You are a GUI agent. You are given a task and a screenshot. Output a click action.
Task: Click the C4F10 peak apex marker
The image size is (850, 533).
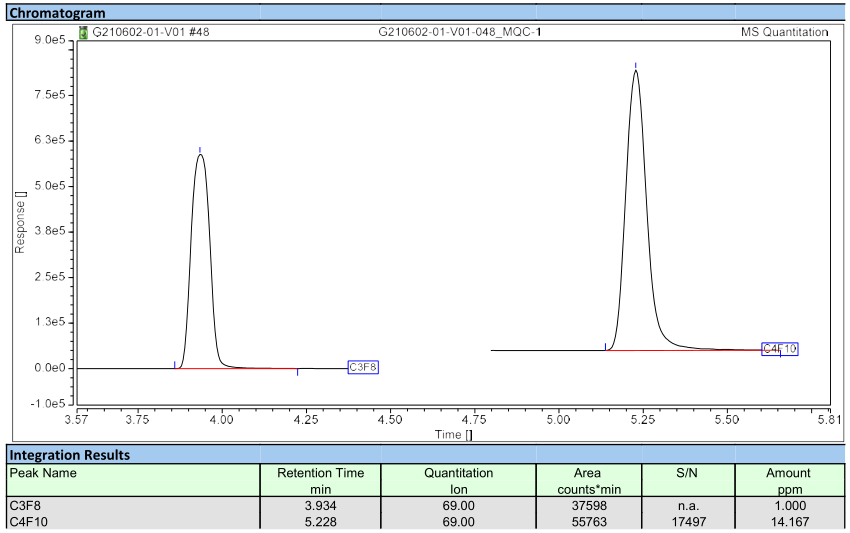coord(636,66)
